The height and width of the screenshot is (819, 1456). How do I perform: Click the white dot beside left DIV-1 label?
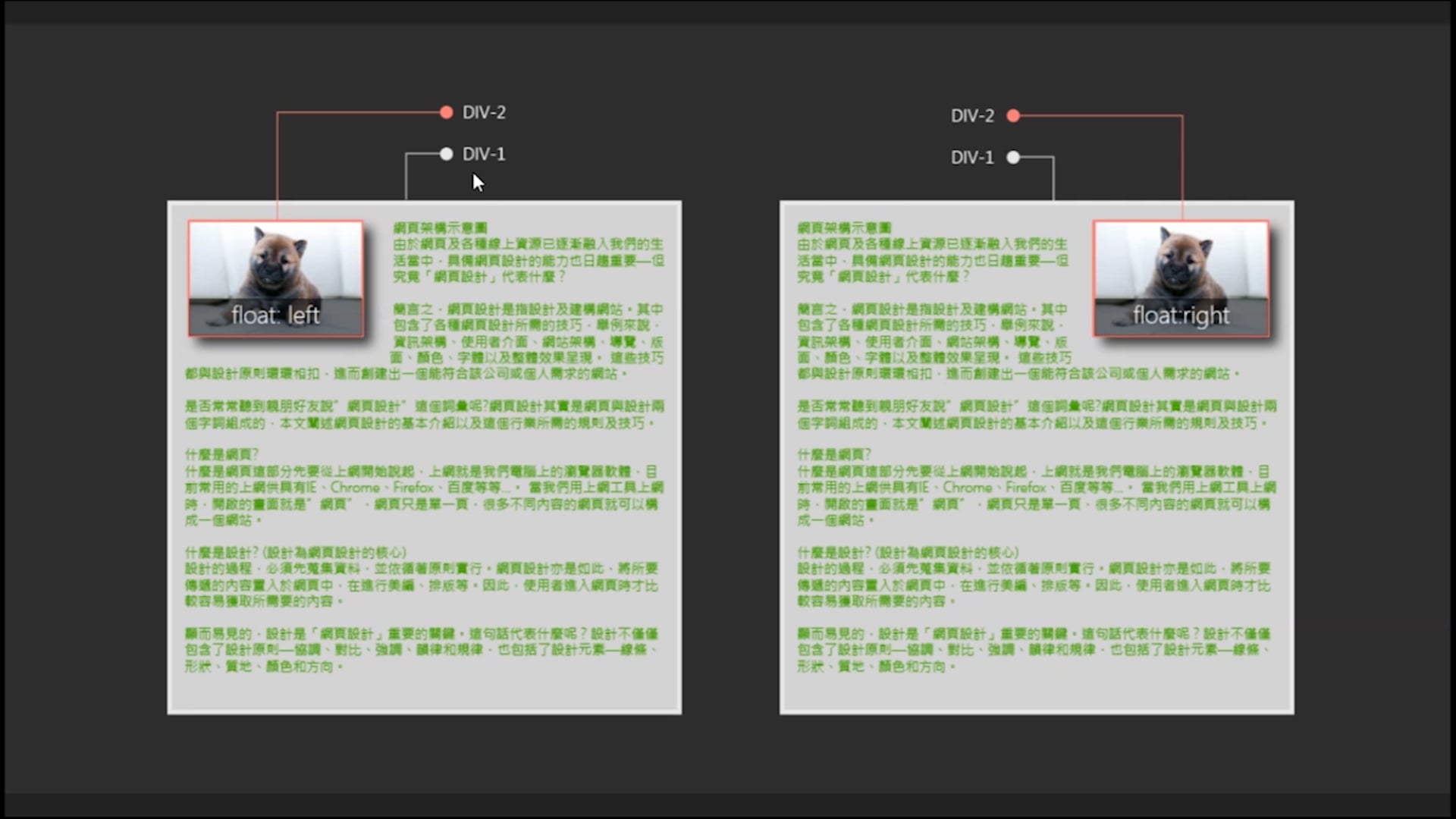point(446,154)
